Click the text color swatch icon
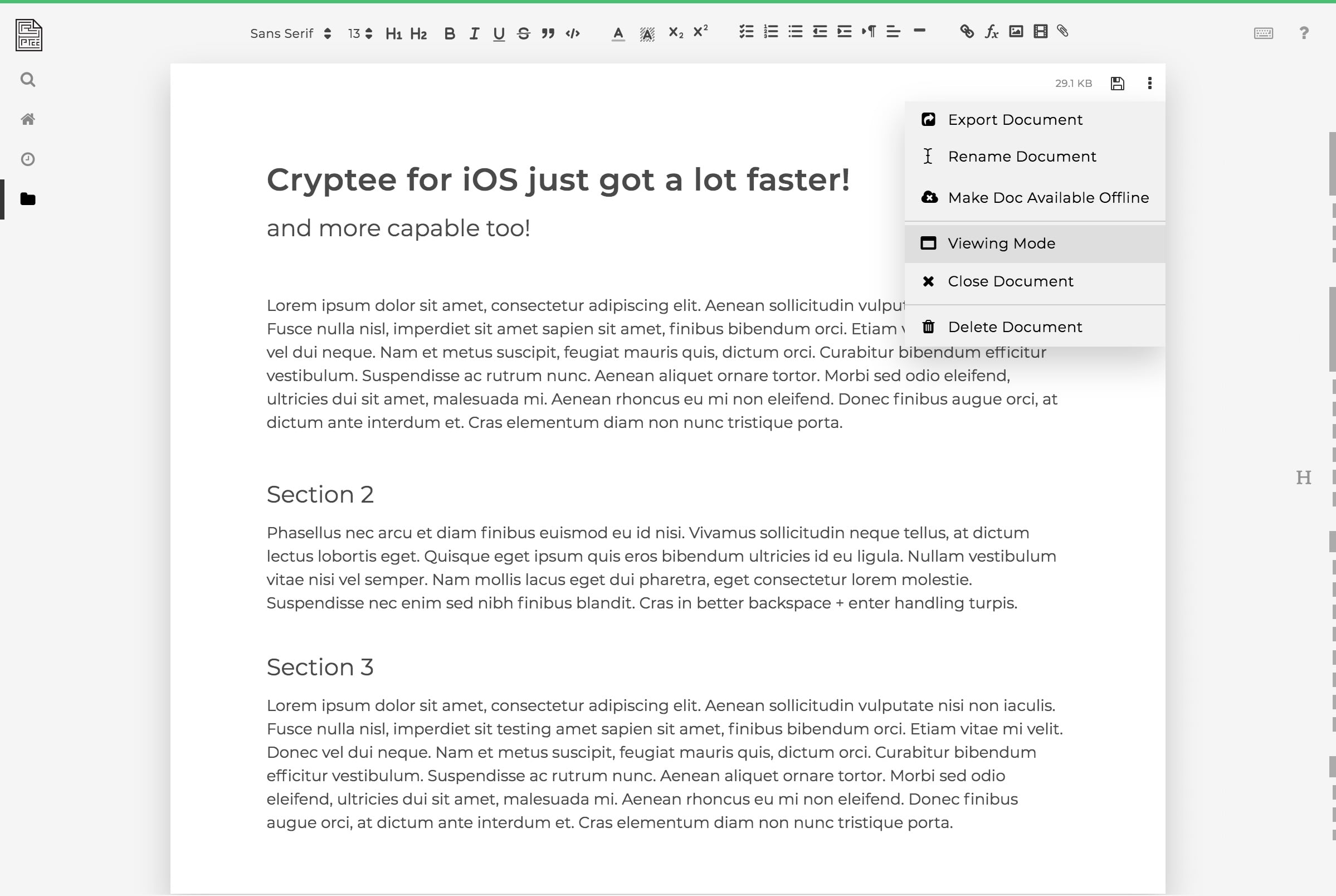 click(618, 32)
